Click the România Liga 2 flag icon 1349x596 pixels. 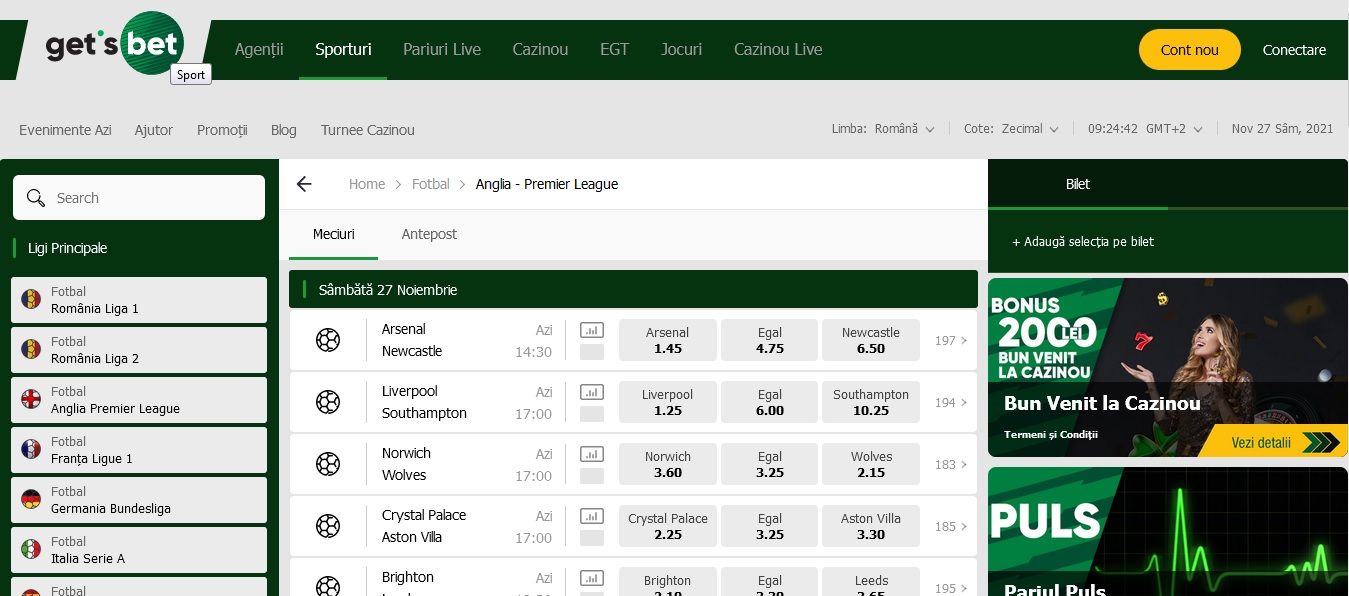click(x=32, y=349)
